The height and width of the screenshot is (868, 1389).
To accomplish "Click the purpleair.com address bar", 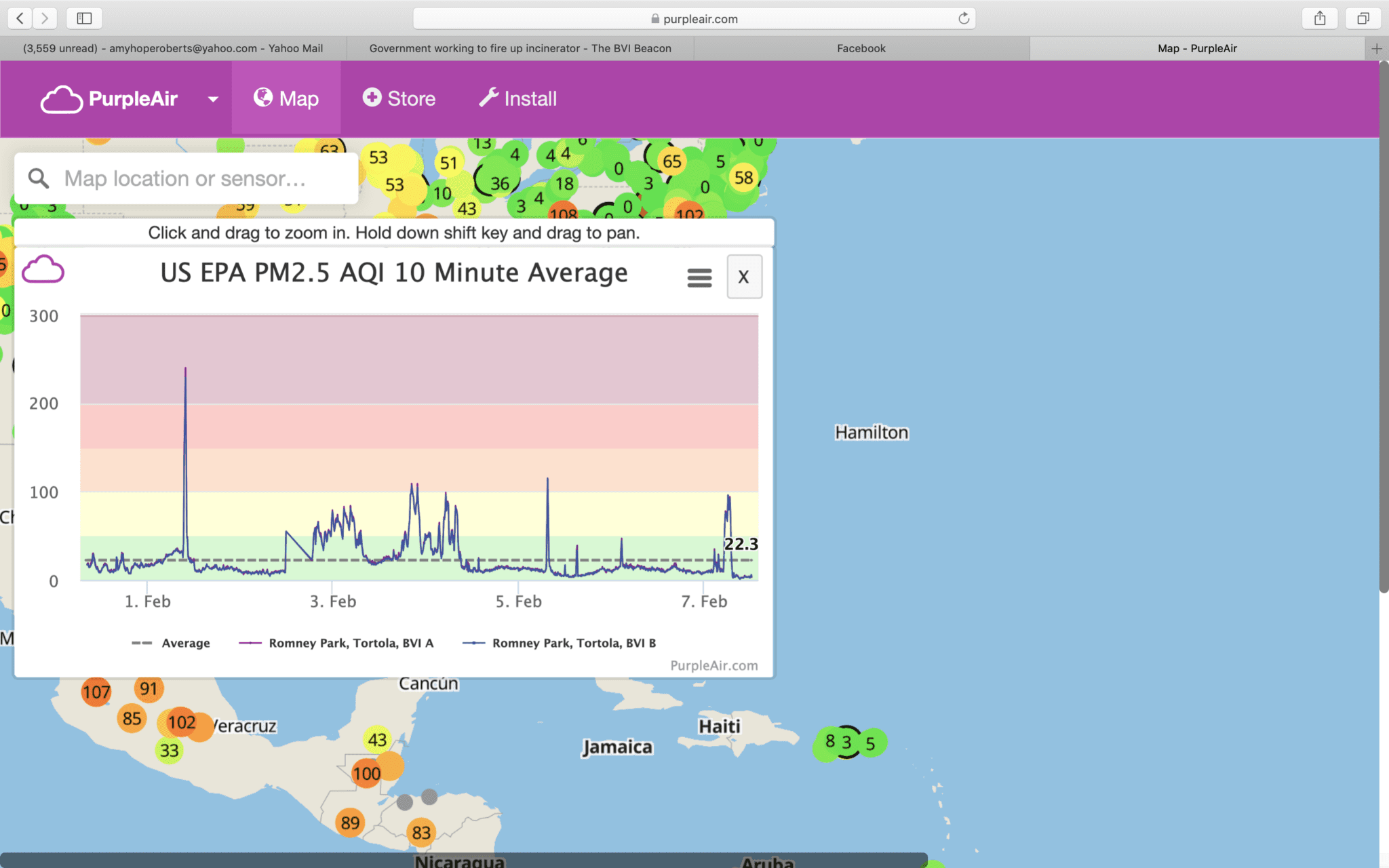I will 694,18.
